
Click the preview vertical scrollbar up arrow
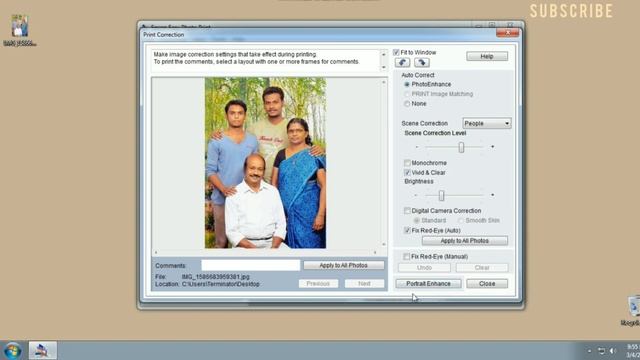point(384,82)
